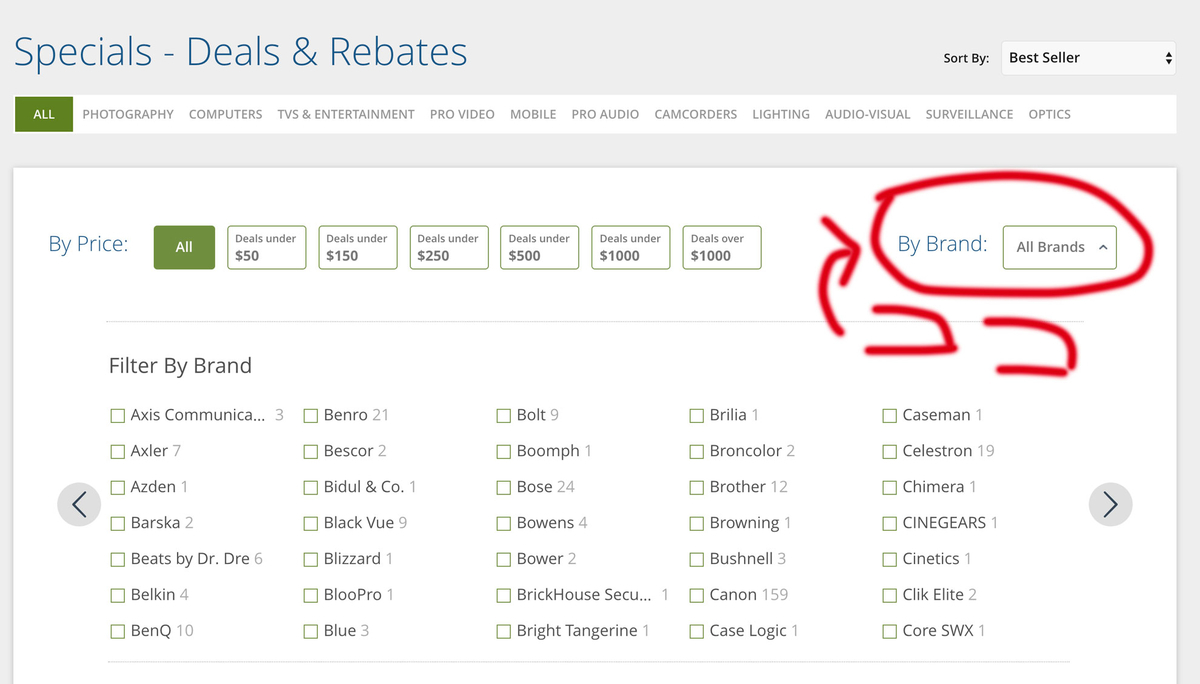Screen dimensions: 1200x684
Task: Open the Lighting tab
Action: pyautogui.click(x=781, y=114)
